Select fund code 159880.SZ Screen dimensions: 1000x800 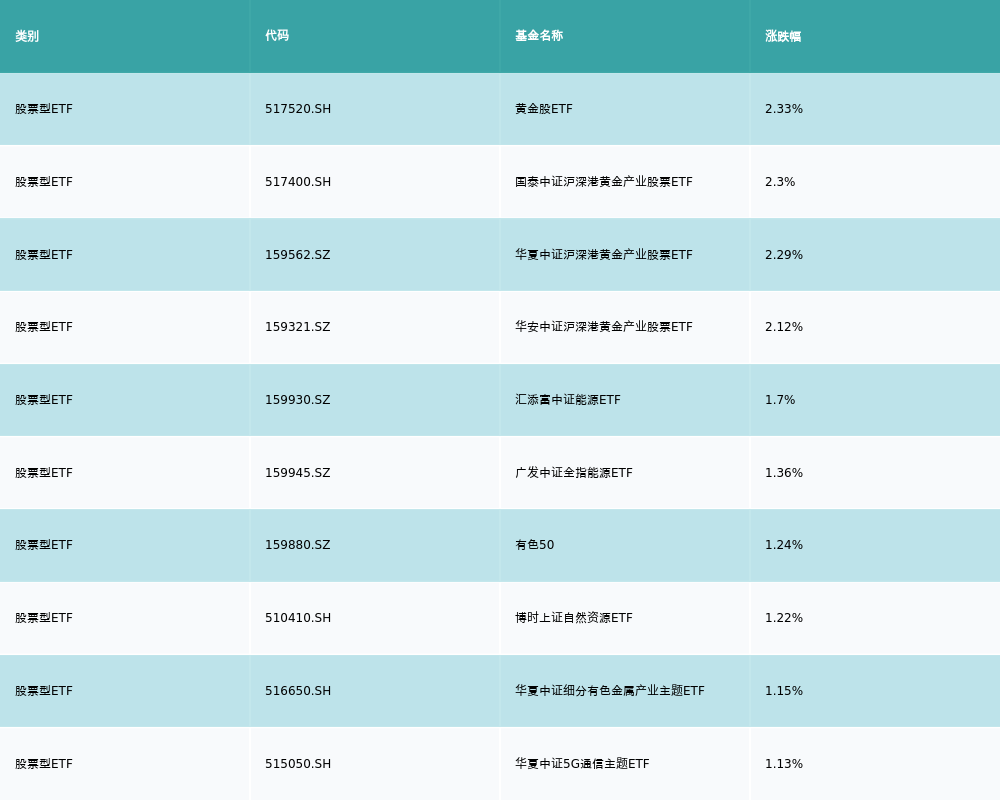click(298, 545)
